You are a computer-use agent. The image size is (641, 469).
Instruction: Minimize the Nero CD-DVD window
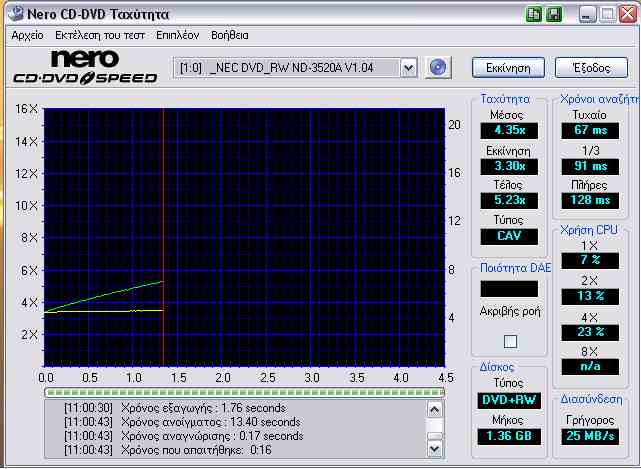click(588, 15)
